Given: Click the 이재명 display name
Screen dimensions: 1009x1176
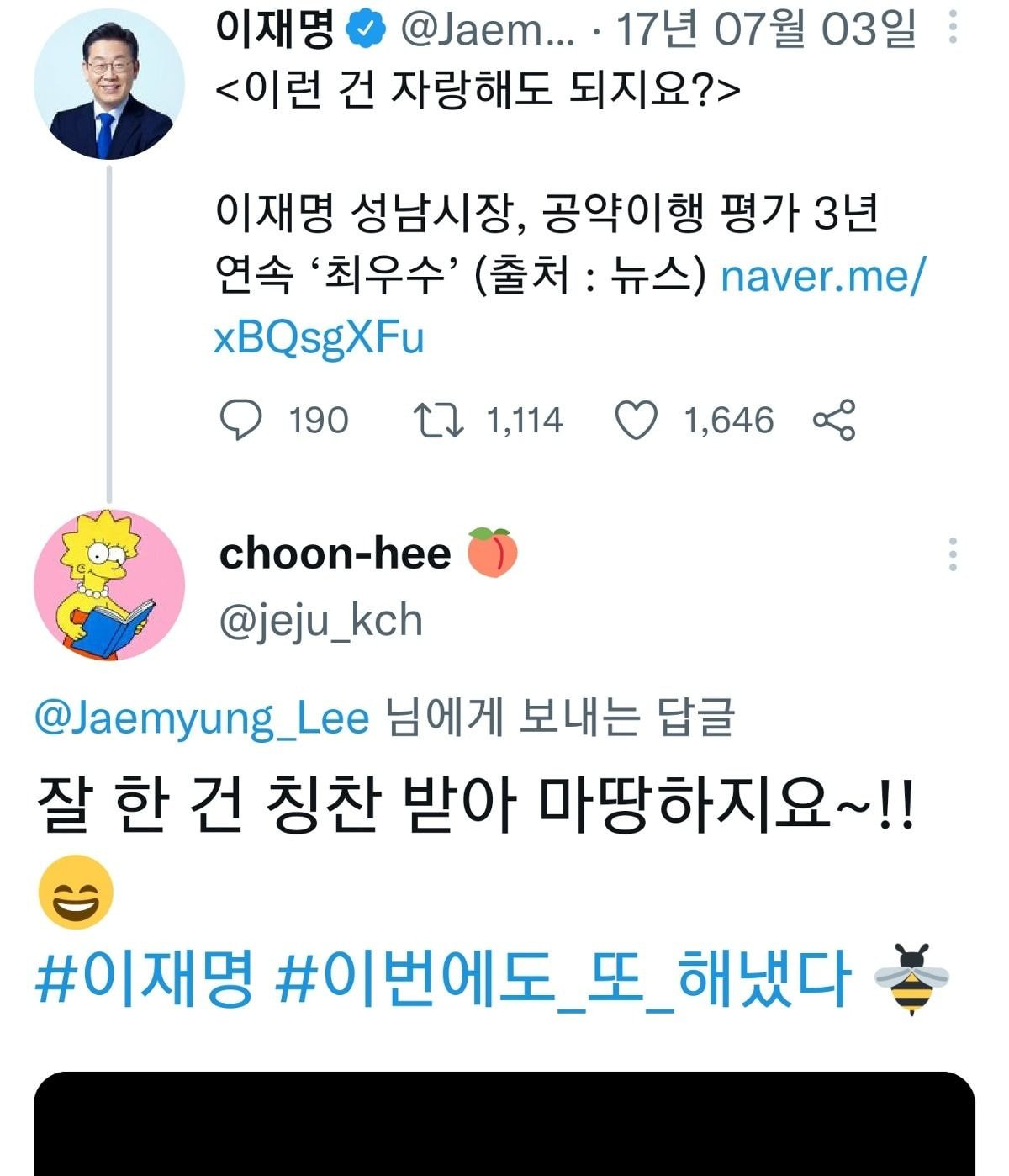Looking at the screenshot, I should tap(276, 29).
